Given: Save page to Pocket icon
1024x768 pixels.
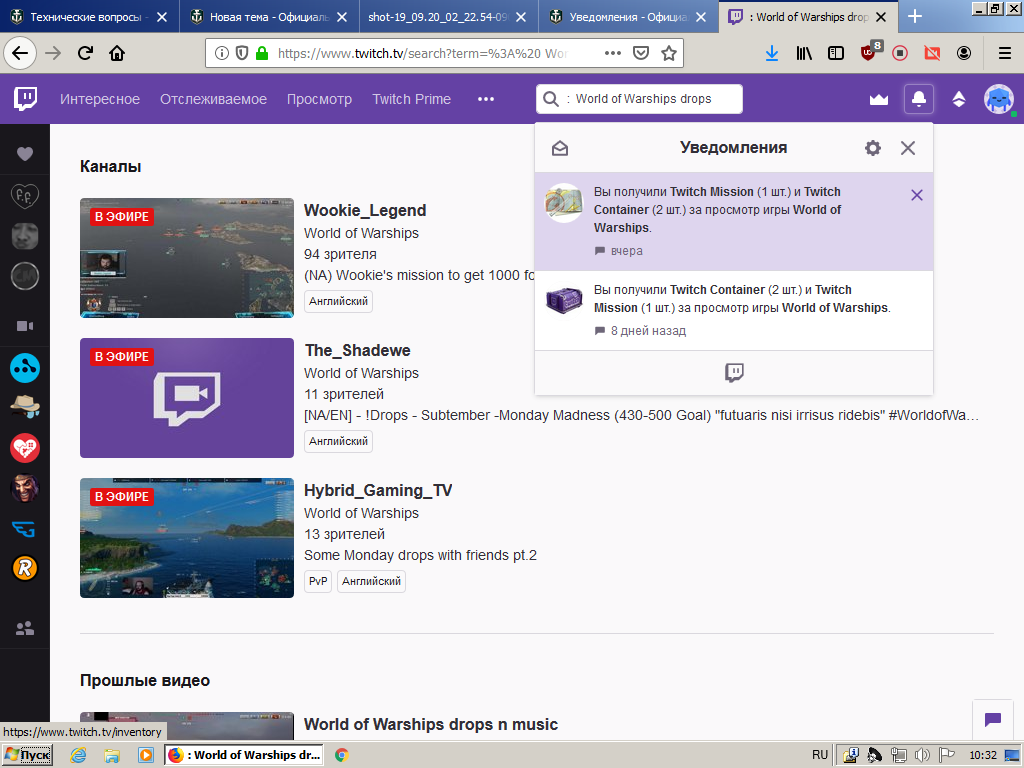Looking at the screenshot, I should click(641, 53).
